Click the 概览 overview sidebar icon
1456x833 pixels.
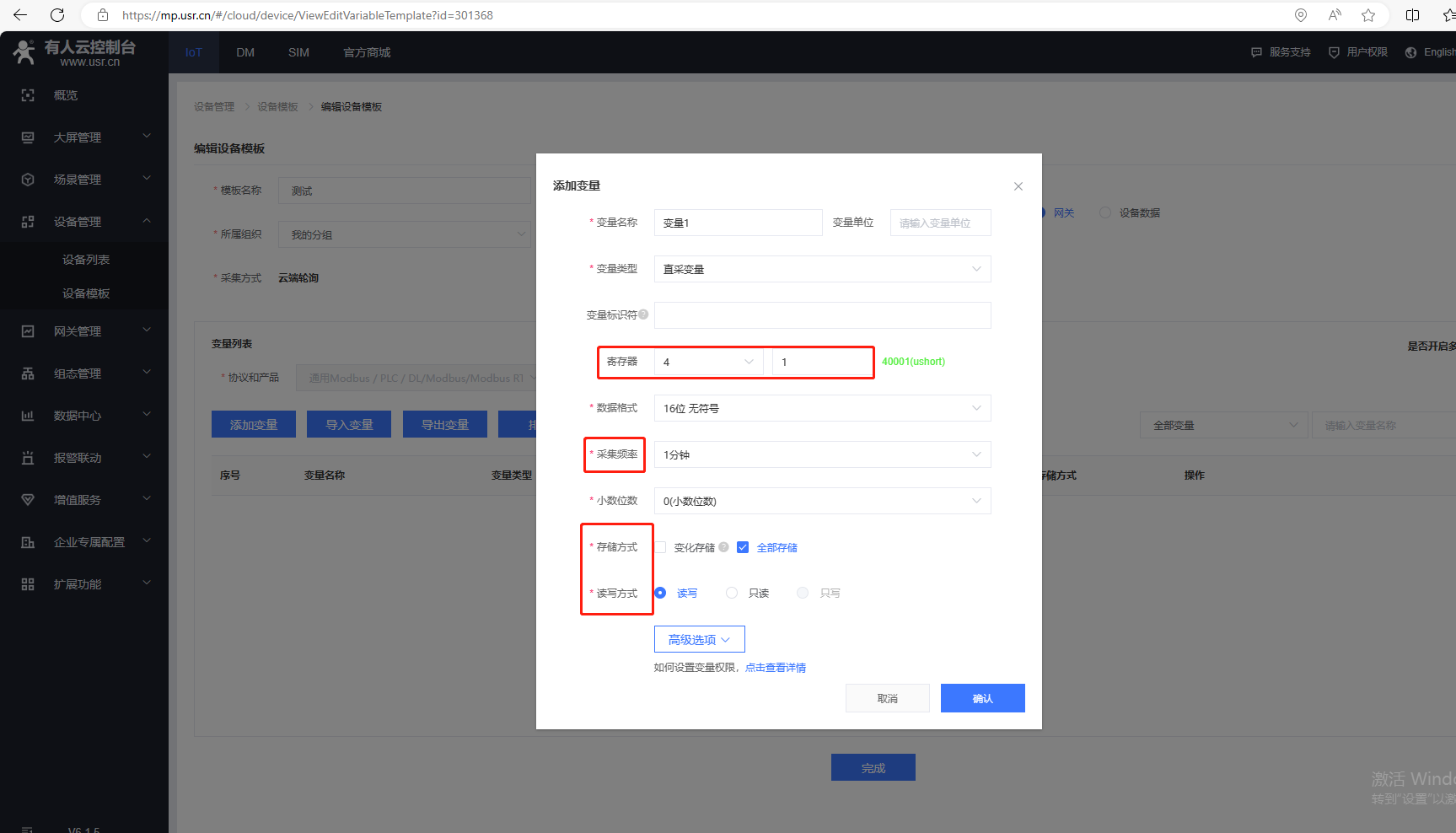[28, 95]
